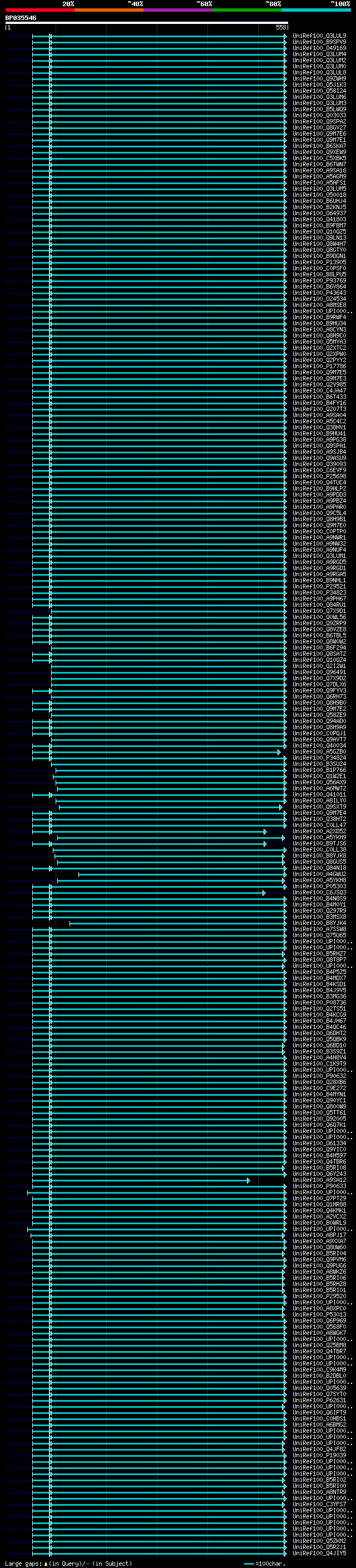Select the UniRef100_Q58I24 entry
This screenshot has width=356, height=1568.
(319, 91)
